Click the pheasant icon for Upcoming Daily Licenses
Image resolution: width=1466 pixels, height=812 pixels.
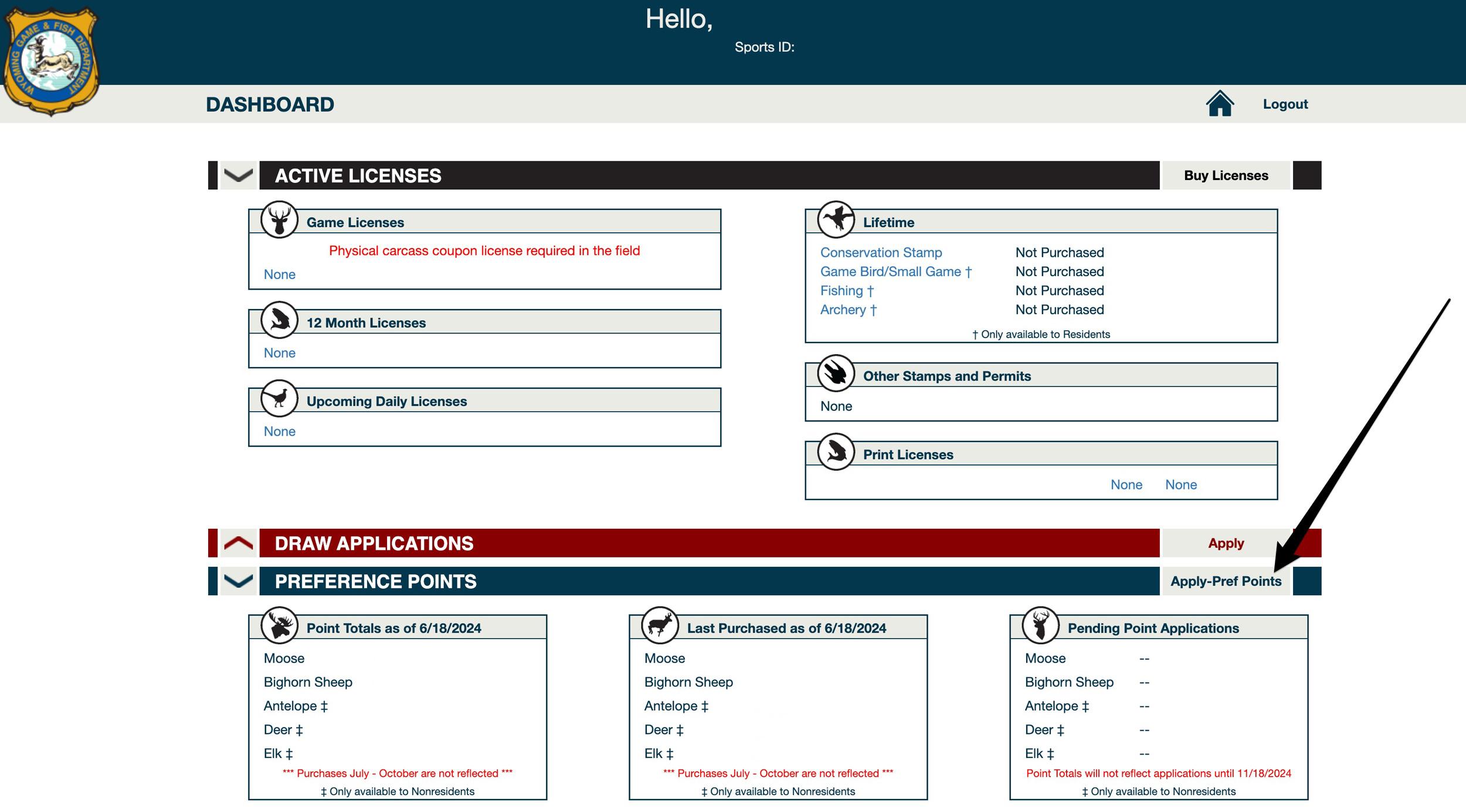(x=279, y=399)
